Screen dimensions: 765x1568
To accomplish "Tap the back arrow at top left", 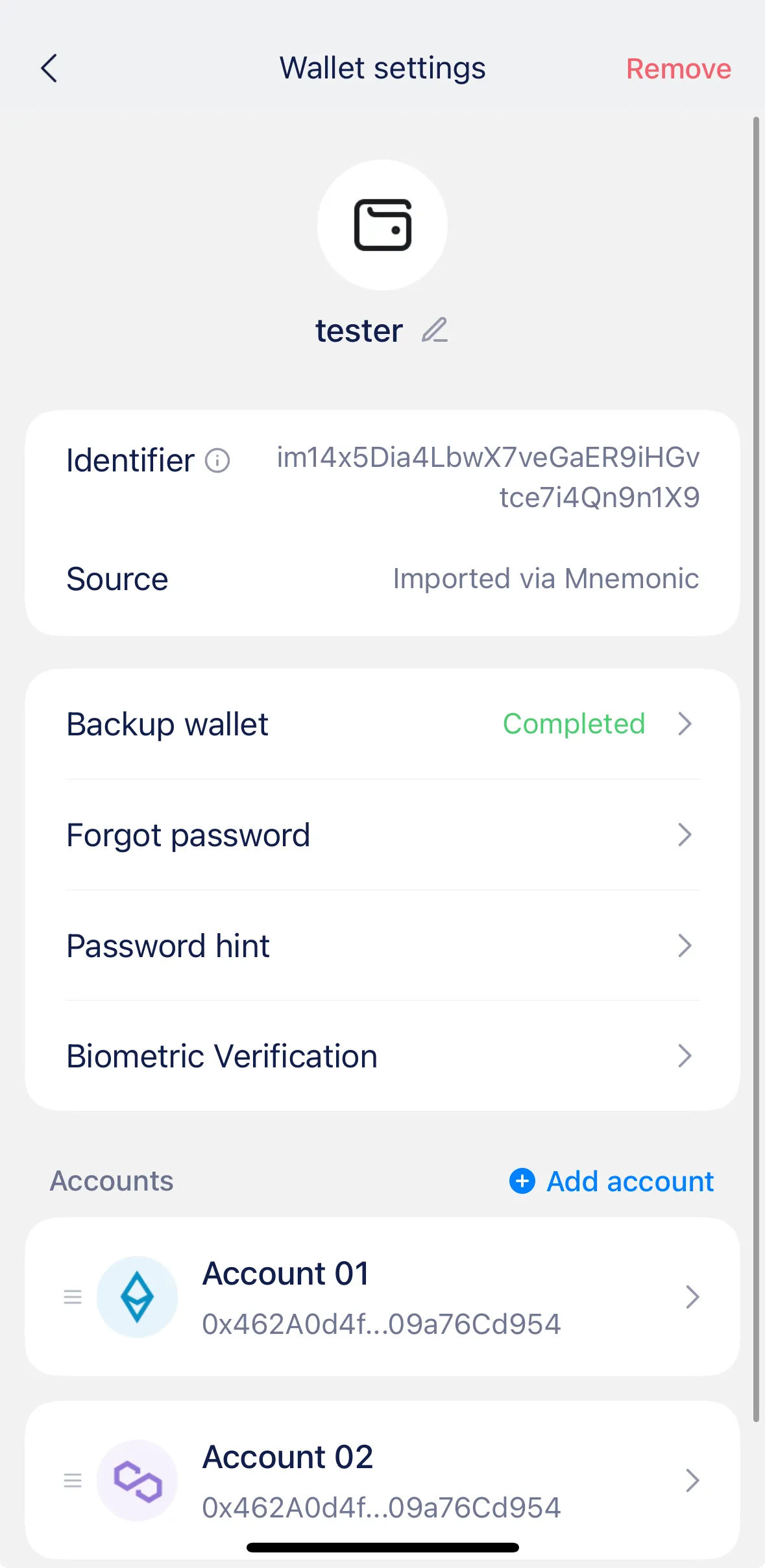I will tap(49, 67).
